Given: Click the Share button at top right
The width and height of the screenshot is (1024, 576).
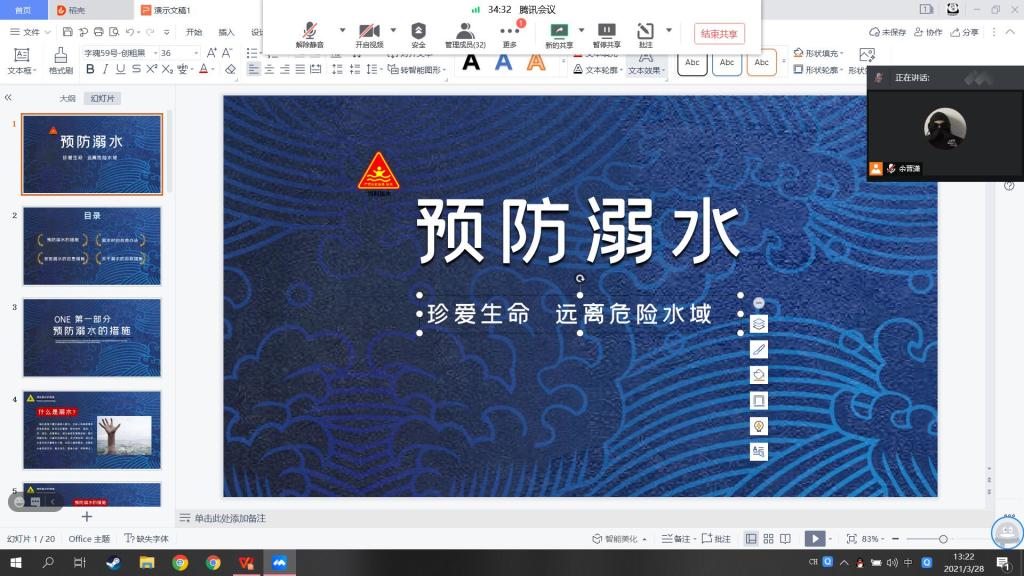Looking at the screenshot, I should [x=966, y=32].
